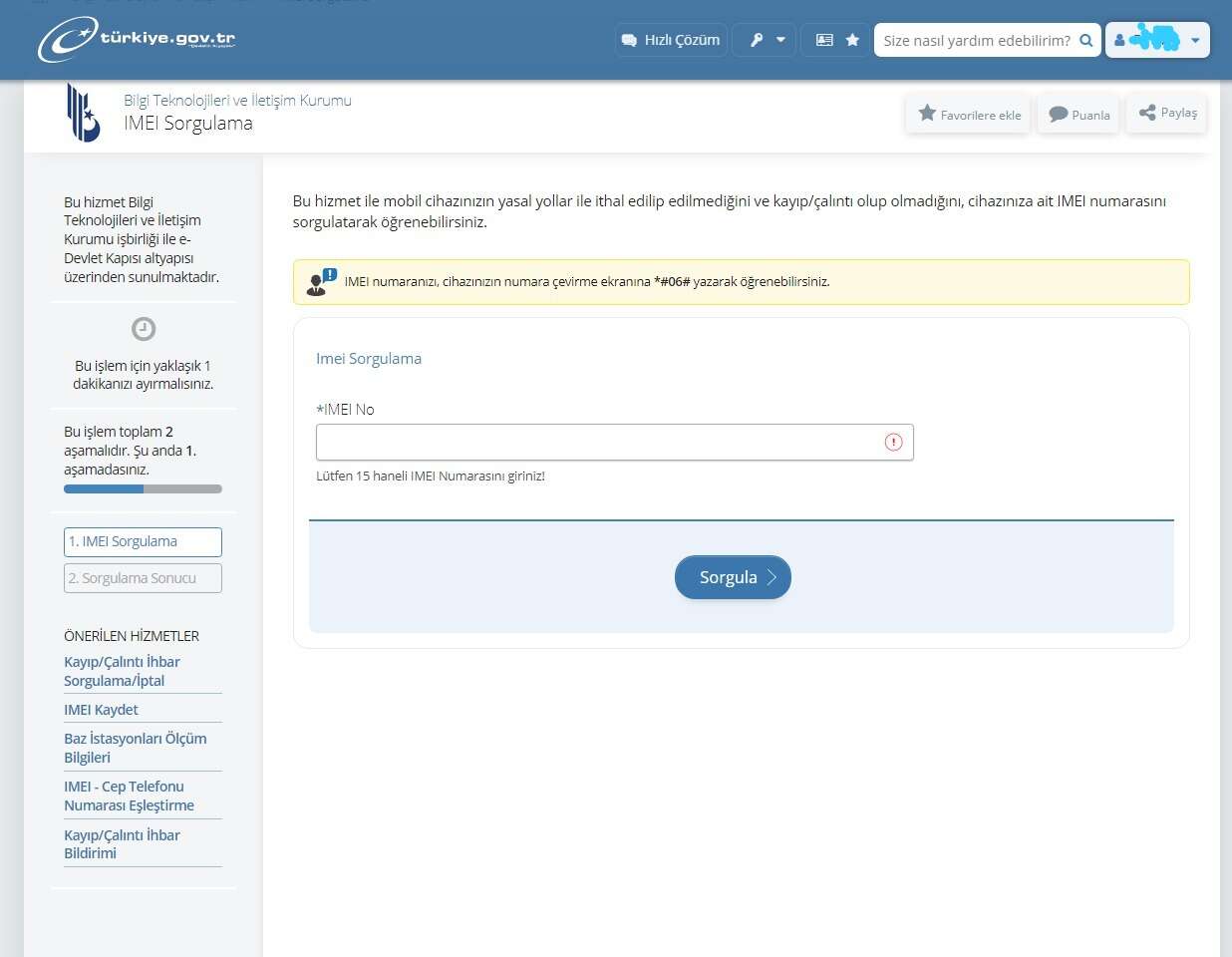Image resolution: width=1232 pixels, height=957 pixels.
Task: Click the Paylaş share button
Action: tap(1167, 113)
